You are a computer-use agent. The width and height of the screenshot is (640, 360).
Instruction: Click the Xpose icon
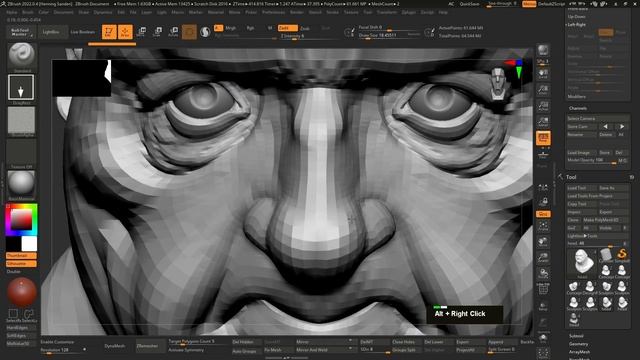543,352
